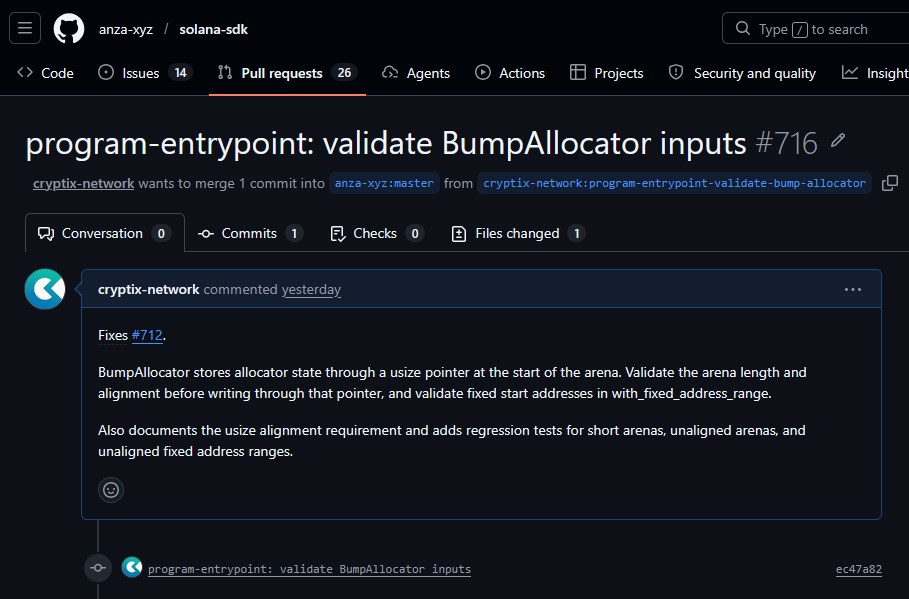Add a reaction with the smiley button
Viewport: 909px width, 599px height.
(x=111, y=490)
